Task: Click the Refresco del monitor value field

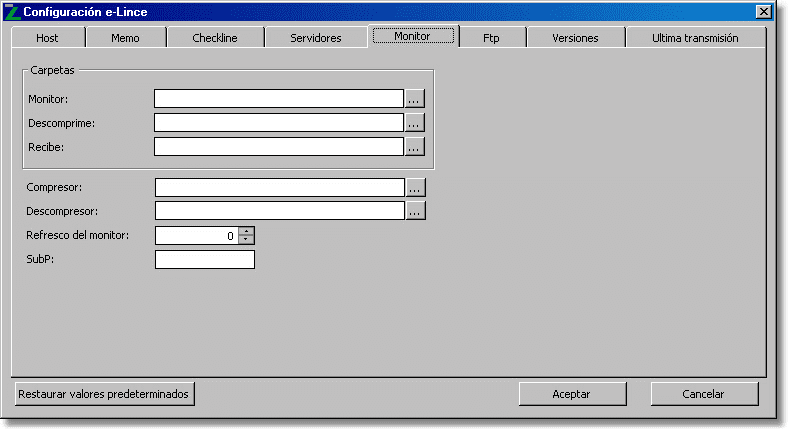Action: click(x=197, y=235)
